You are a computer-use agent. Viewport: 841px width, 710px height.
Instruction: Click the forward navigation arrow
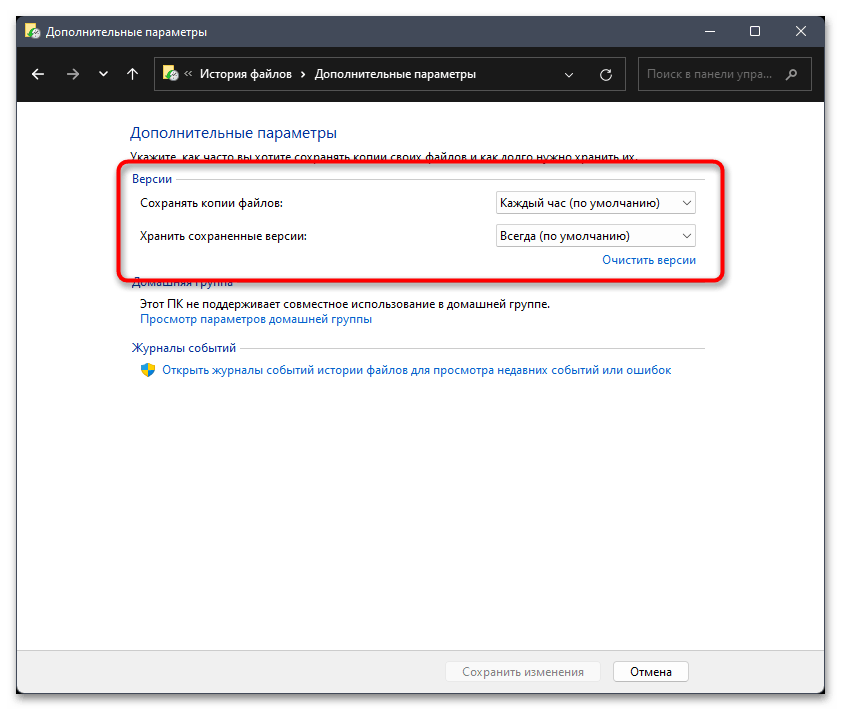[x=72, y=74]
